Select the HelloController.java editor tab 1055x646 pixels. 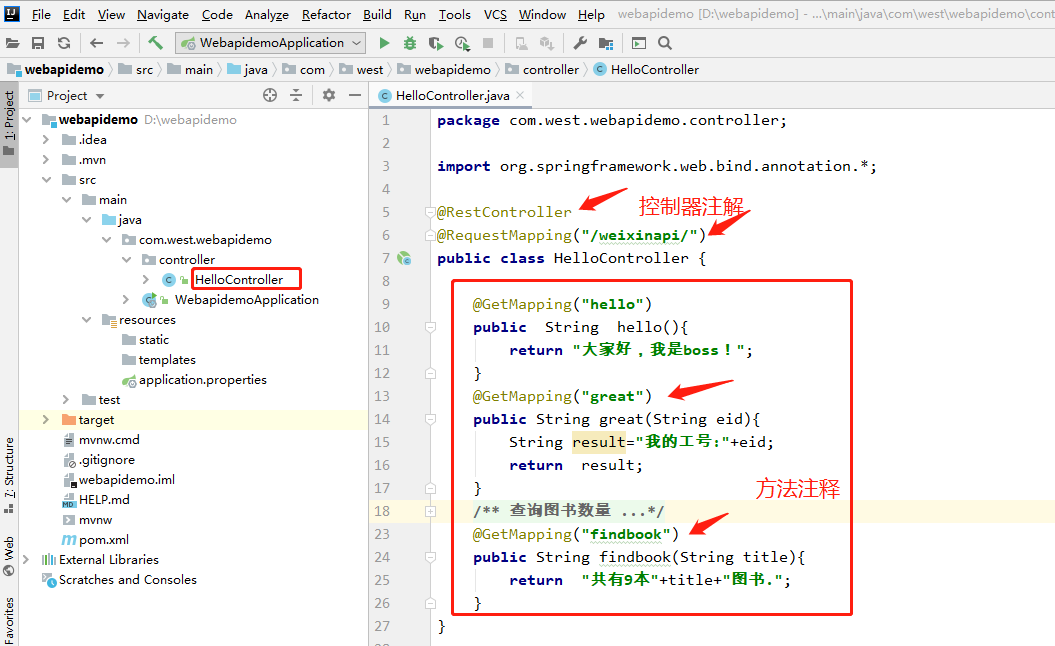pos(451,96)
